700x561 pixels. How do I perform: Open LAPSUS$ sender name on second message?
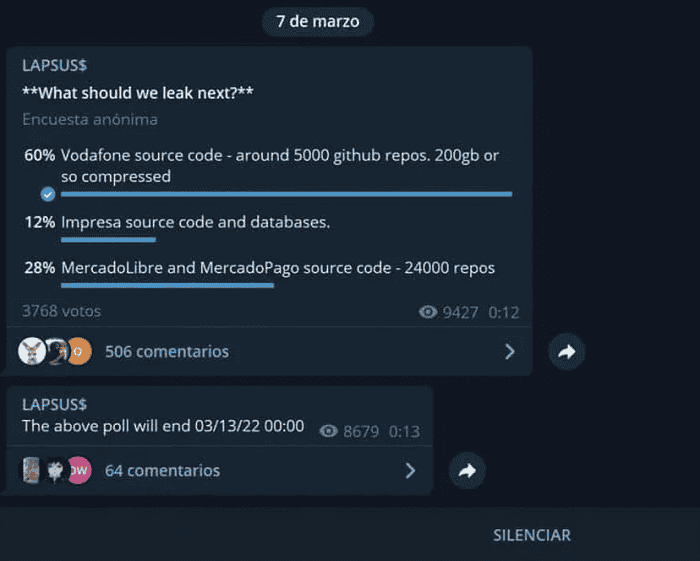54,405
